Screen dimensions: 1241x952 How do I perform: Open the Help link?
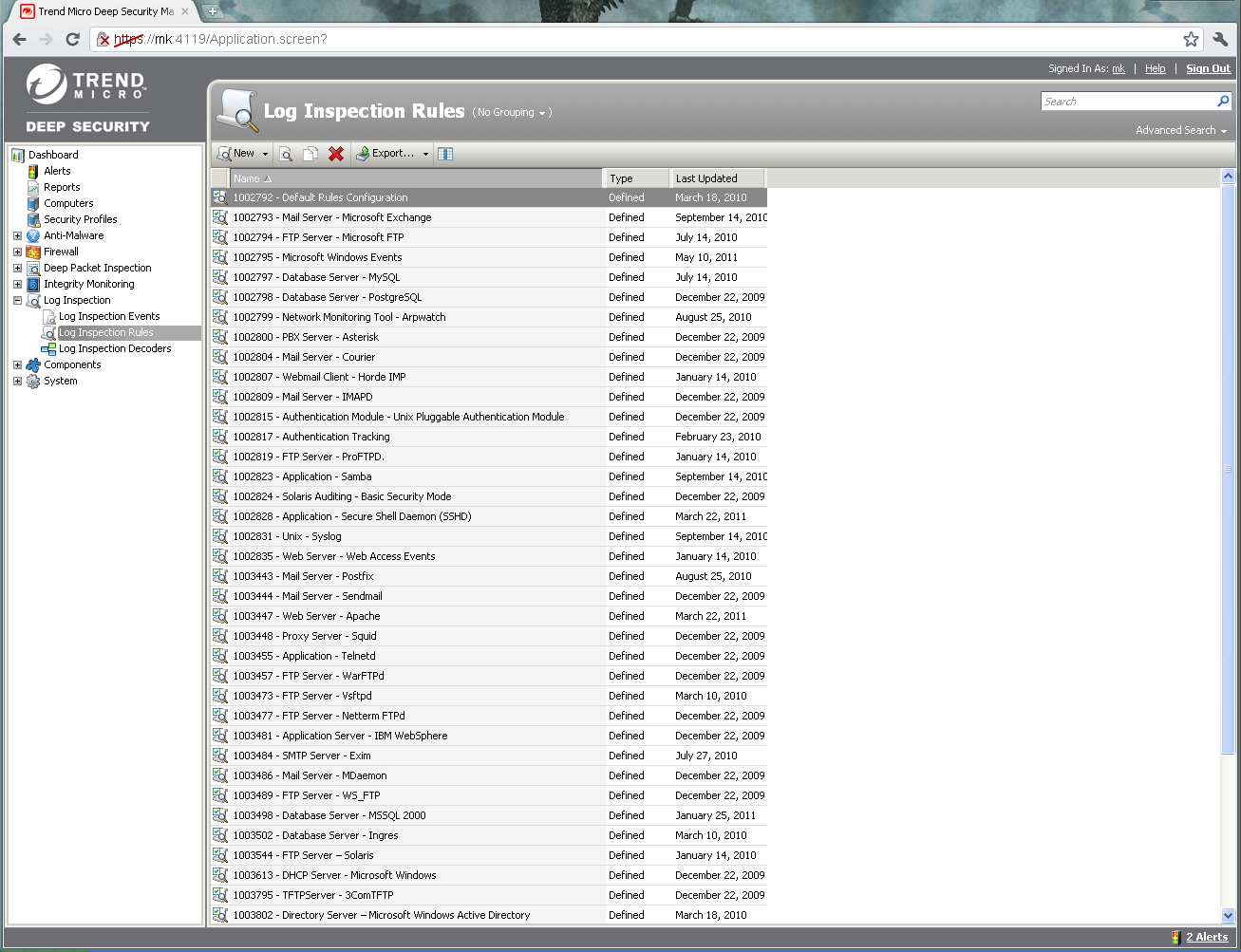coord(1155,68)
